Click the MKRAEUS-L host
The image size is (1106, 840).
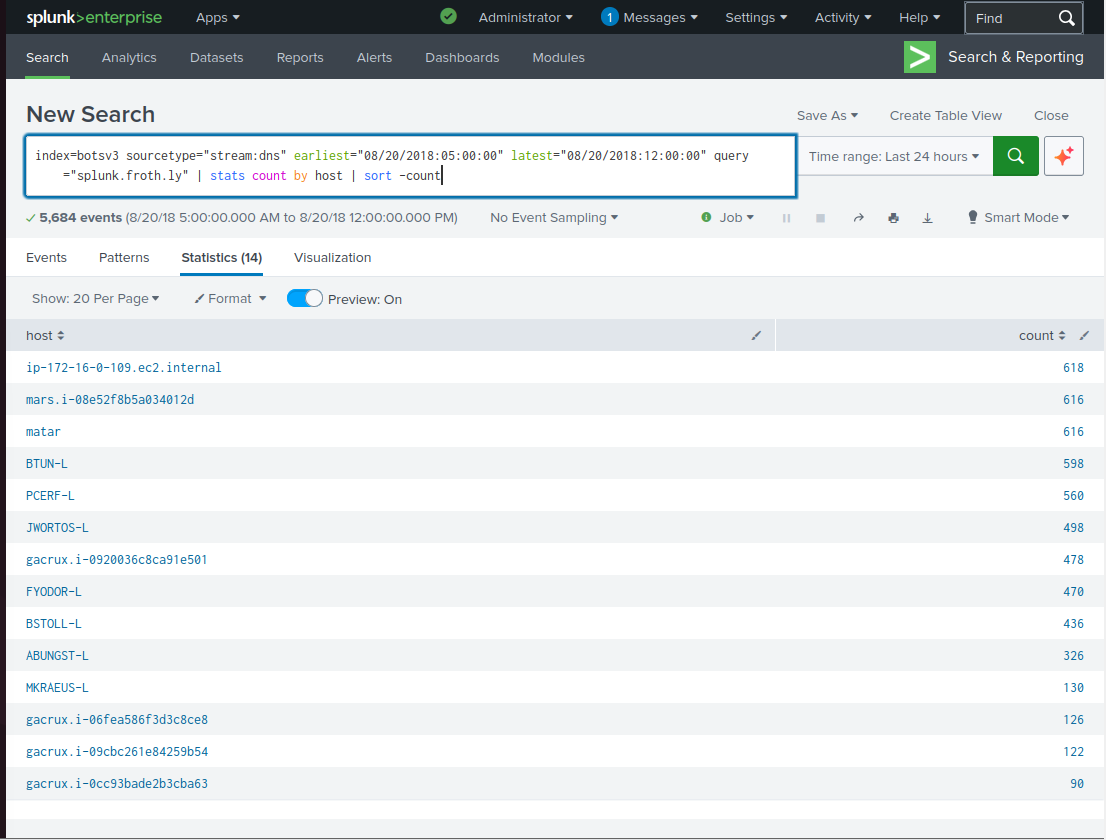coord(57,688)
